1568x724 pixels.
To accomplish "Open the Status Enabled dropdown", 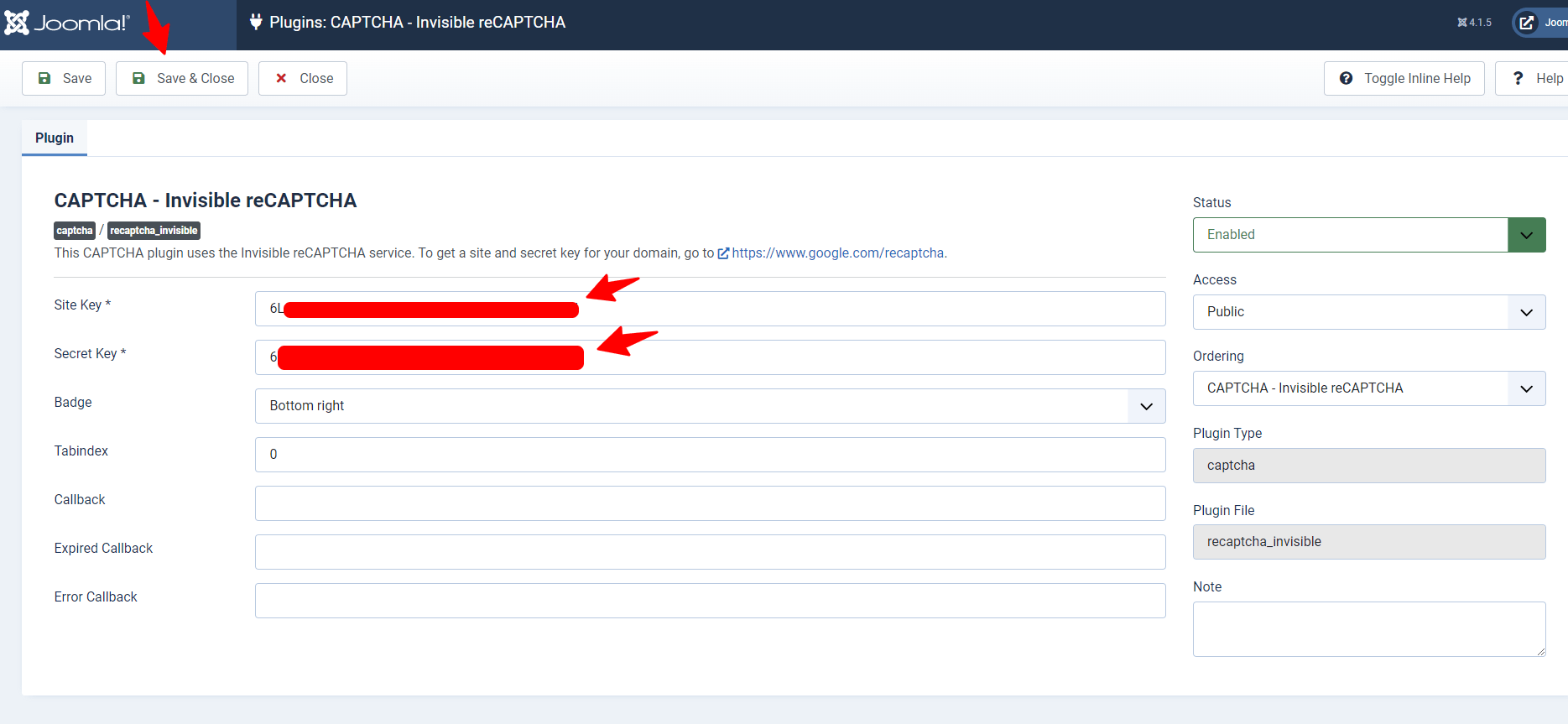I will (1369, 235).
